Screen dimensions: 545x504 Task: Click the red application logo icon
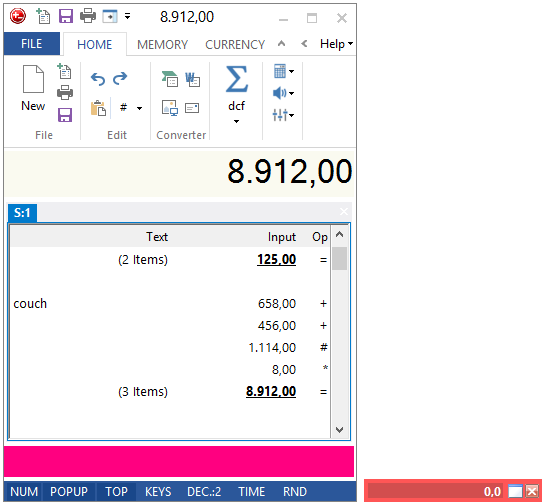pyautogui.click(x=18, y=16)
